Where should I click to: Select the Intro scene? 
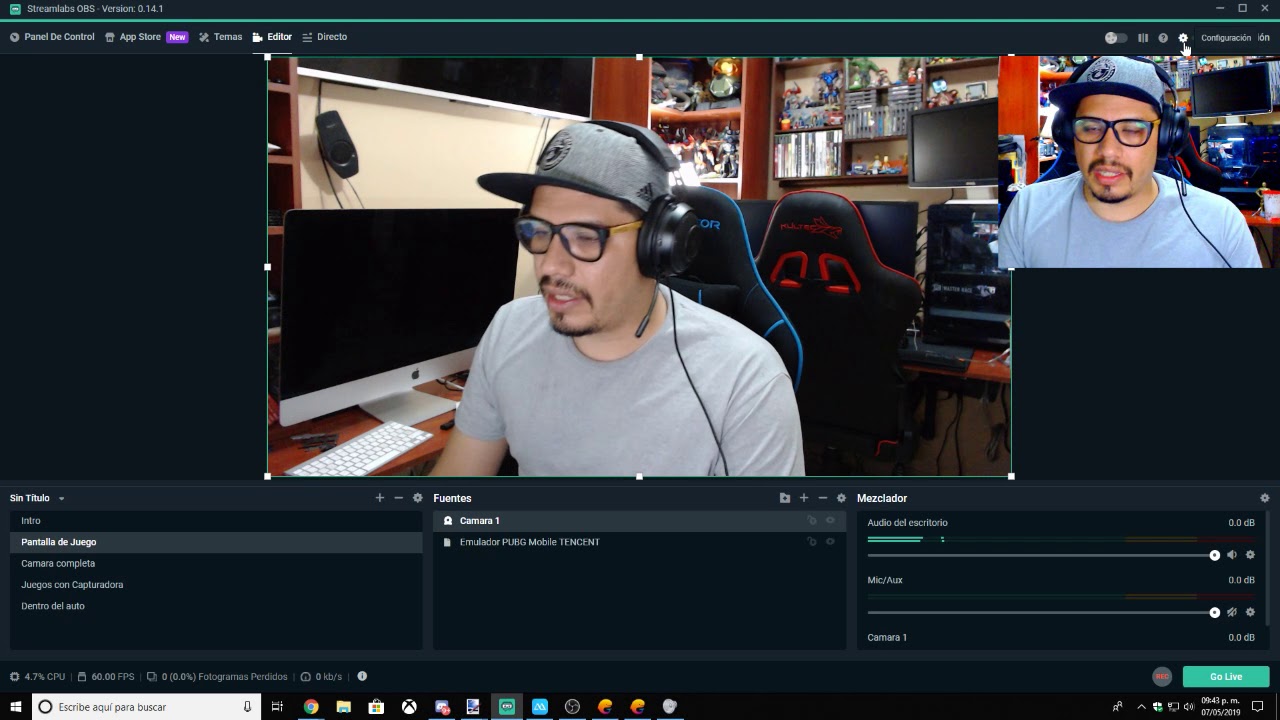[x=216, y=521]
